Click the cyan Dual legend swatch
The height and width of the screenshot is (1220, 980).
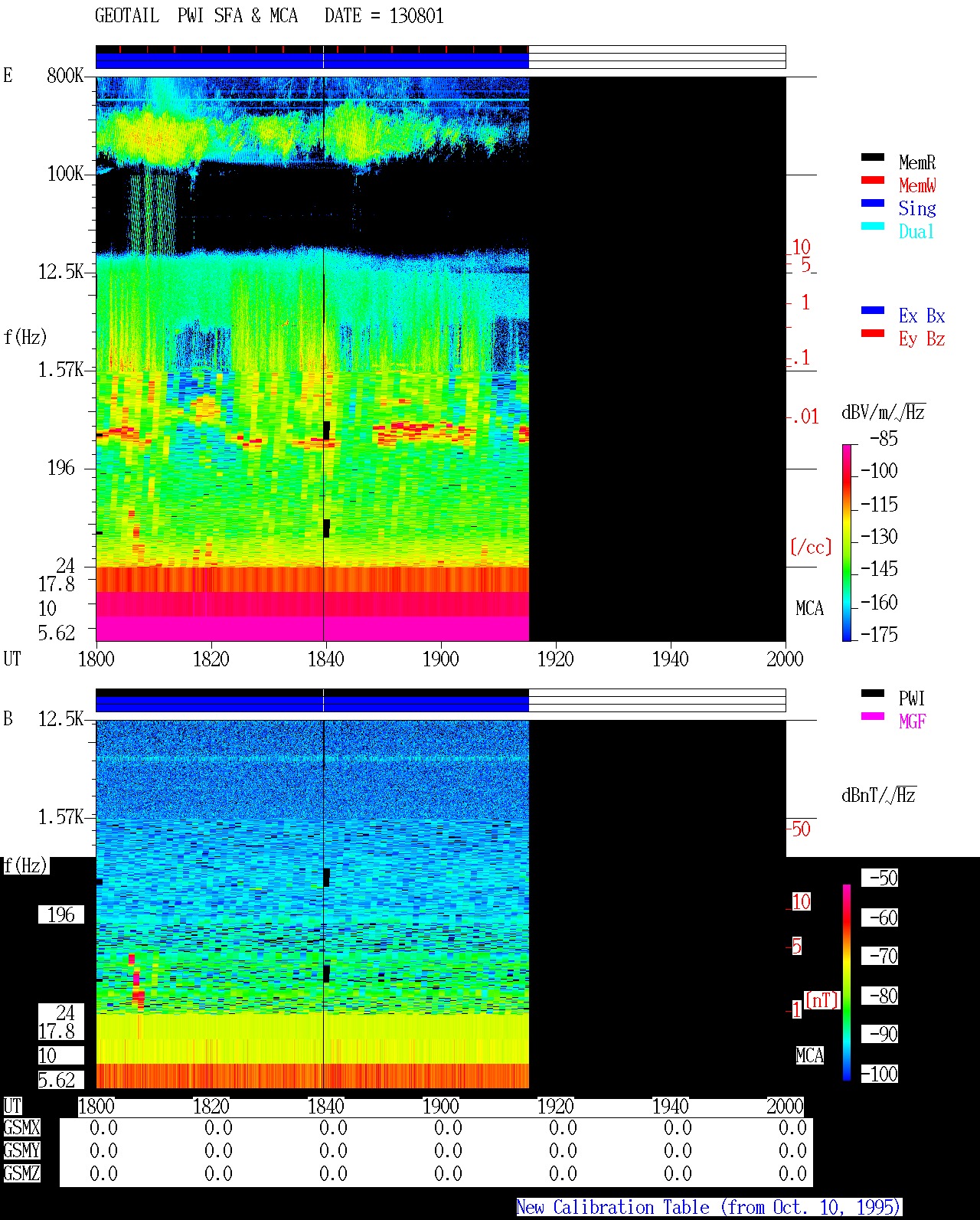point(873,227)
